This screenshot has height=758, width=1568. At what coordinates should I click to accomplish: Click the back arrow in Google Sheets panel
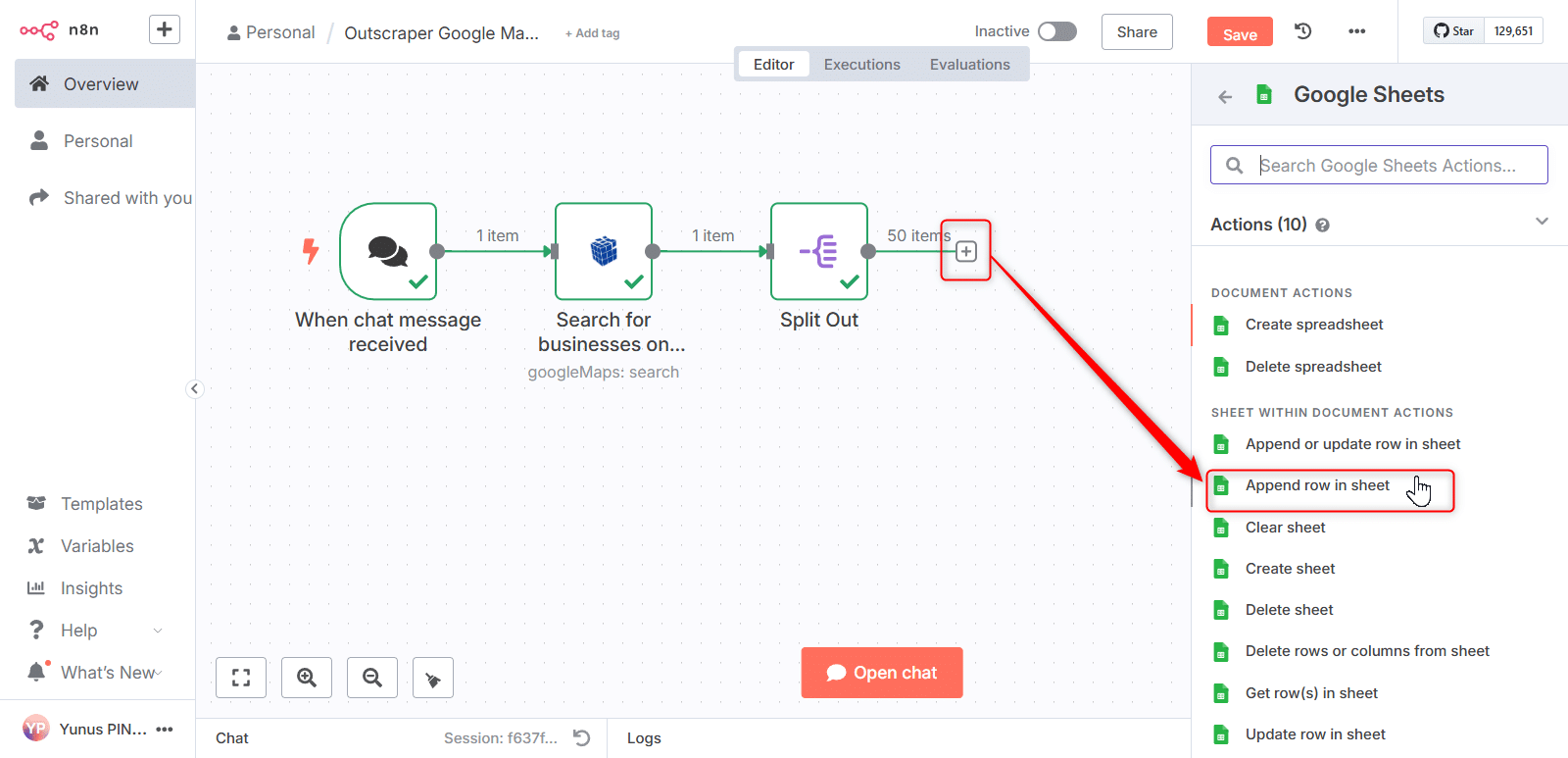pos(1225,96)
